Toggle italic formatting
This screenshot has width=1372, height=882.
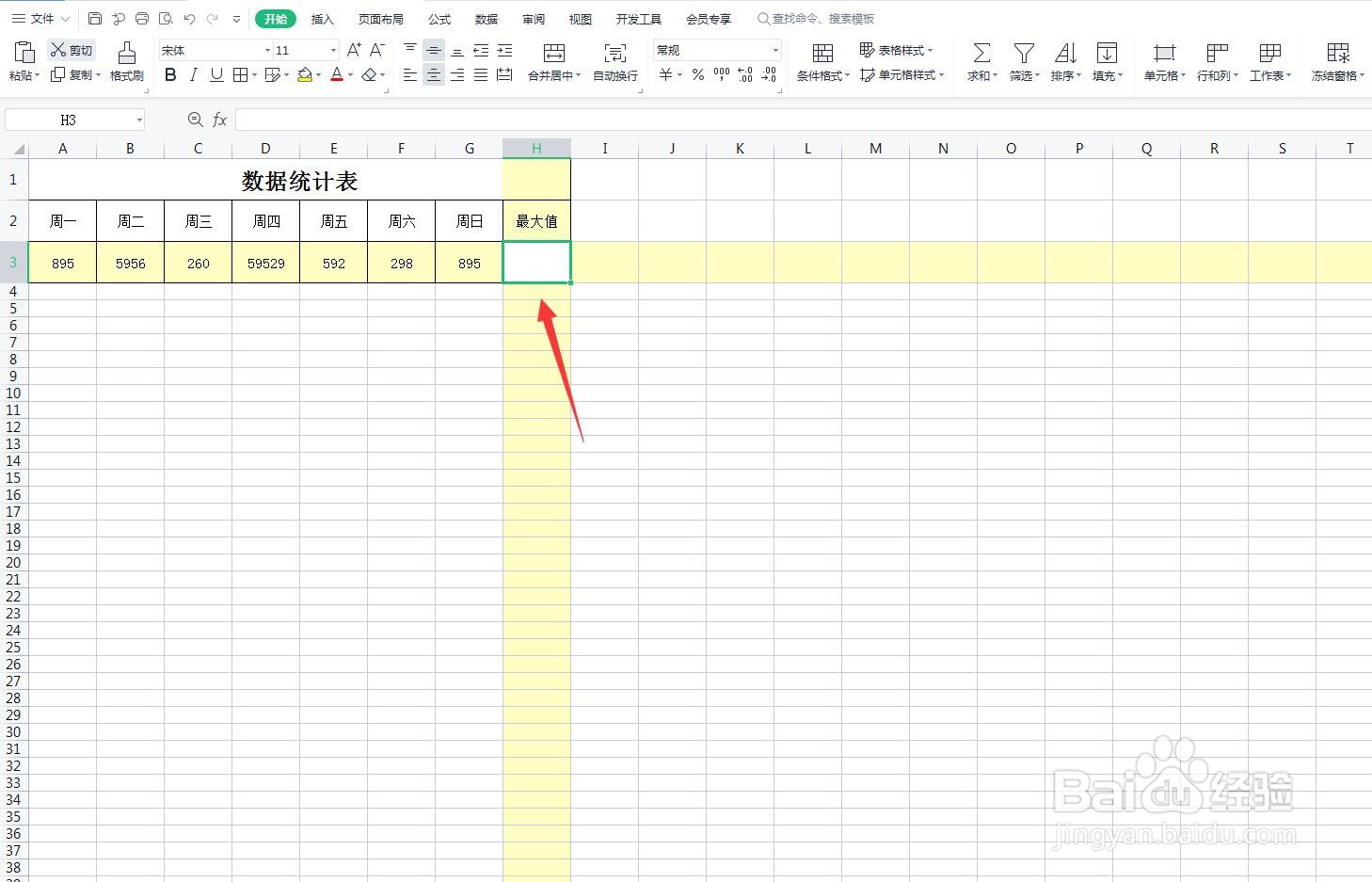point(192,75)
